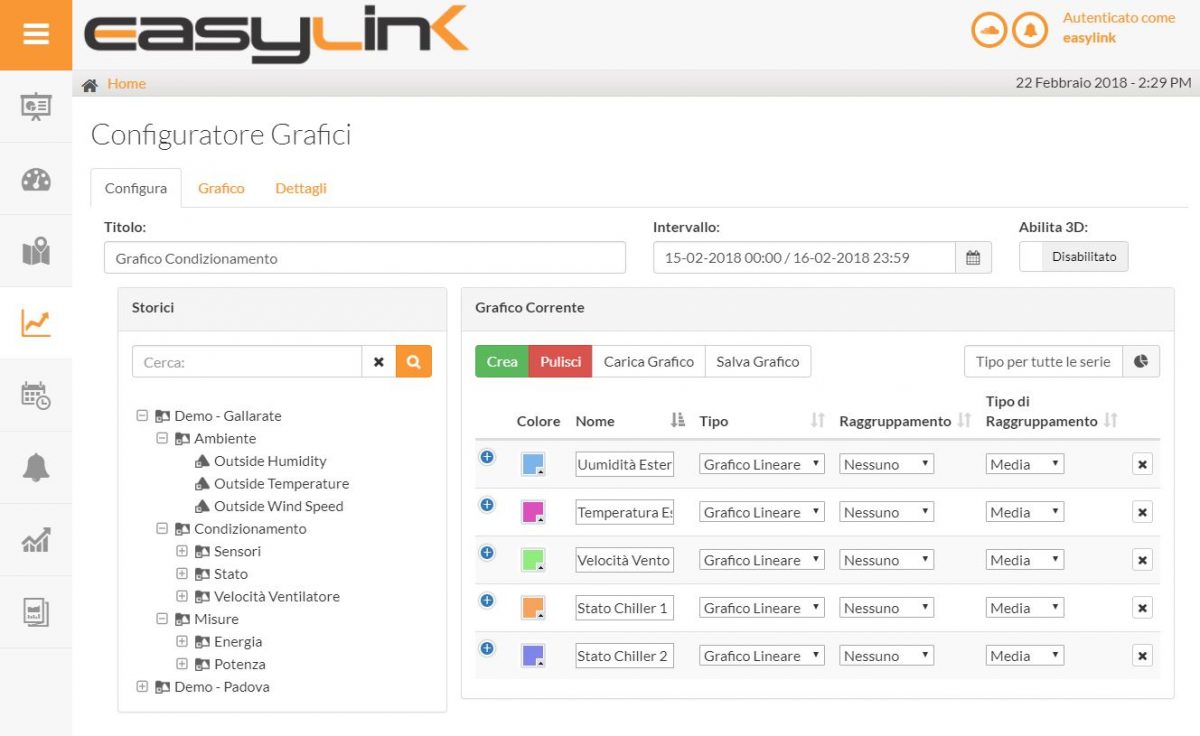The height and width of the screenshot is (736, 1200).
Task: Open the map view from the sidebar
Action: [36, 251]
